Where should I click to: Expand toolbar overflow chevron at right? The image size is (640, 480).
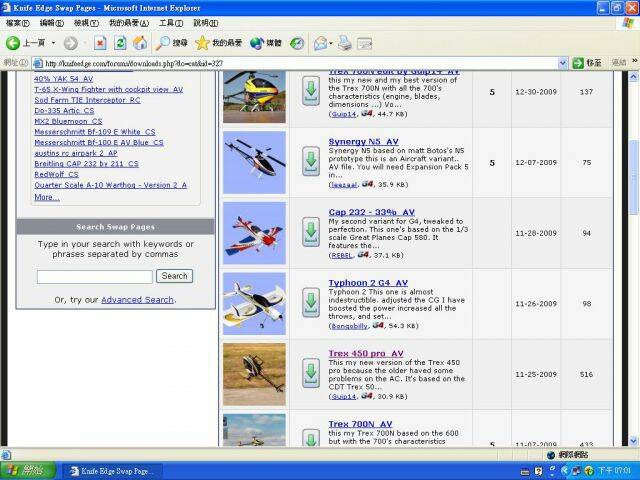(635, 60)
